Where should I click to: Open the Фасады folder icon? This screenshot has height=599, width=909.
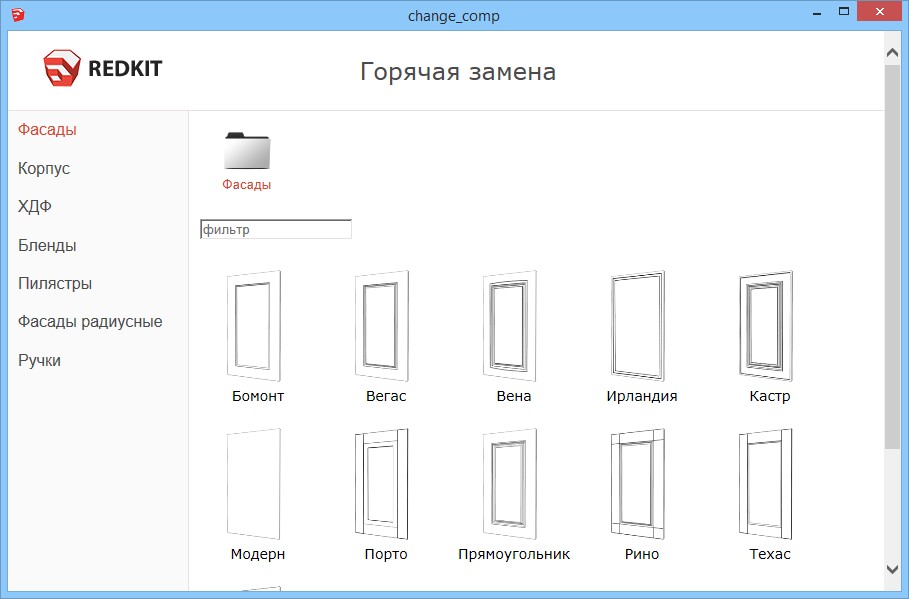point(245,152)
